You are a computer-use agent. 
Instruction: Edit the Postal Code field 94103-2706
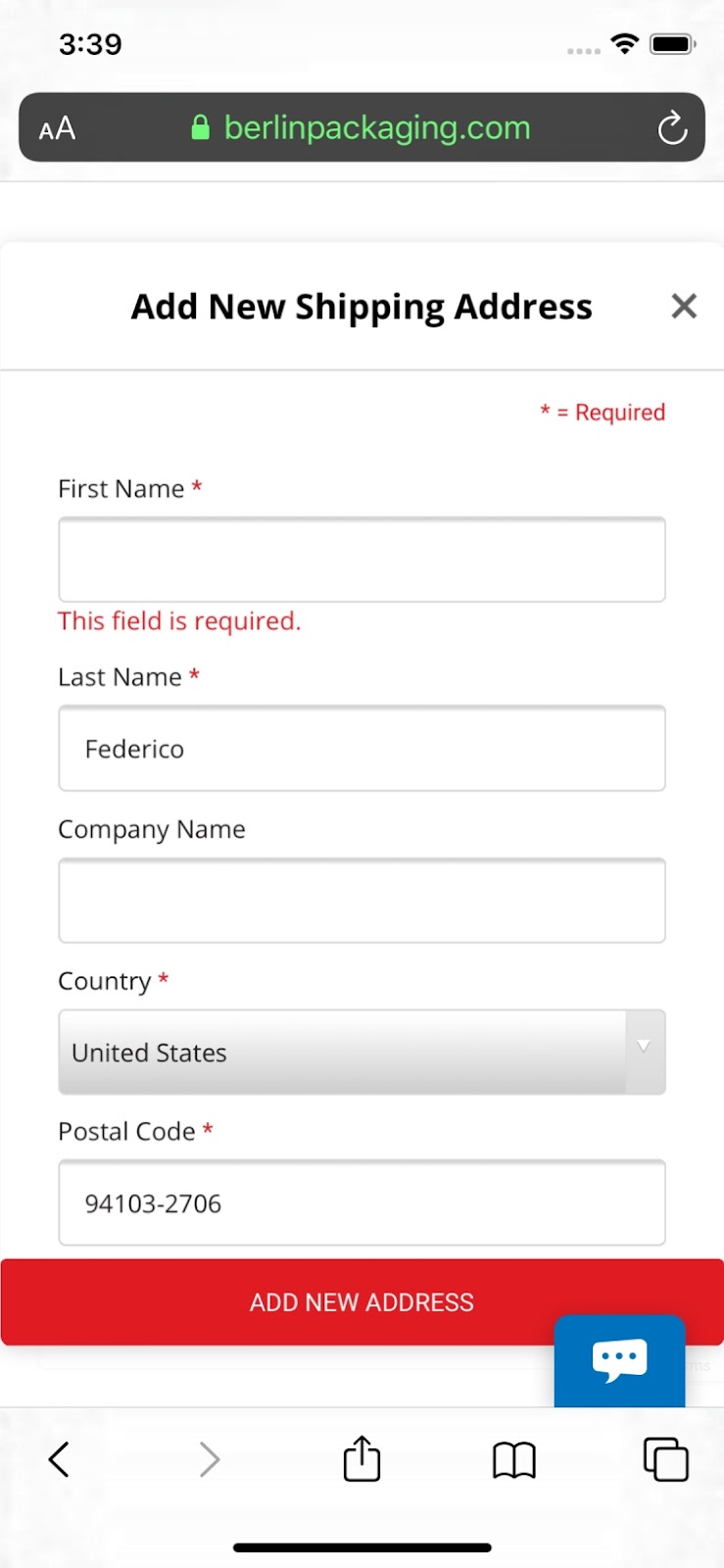click(x=362, y=1203)
